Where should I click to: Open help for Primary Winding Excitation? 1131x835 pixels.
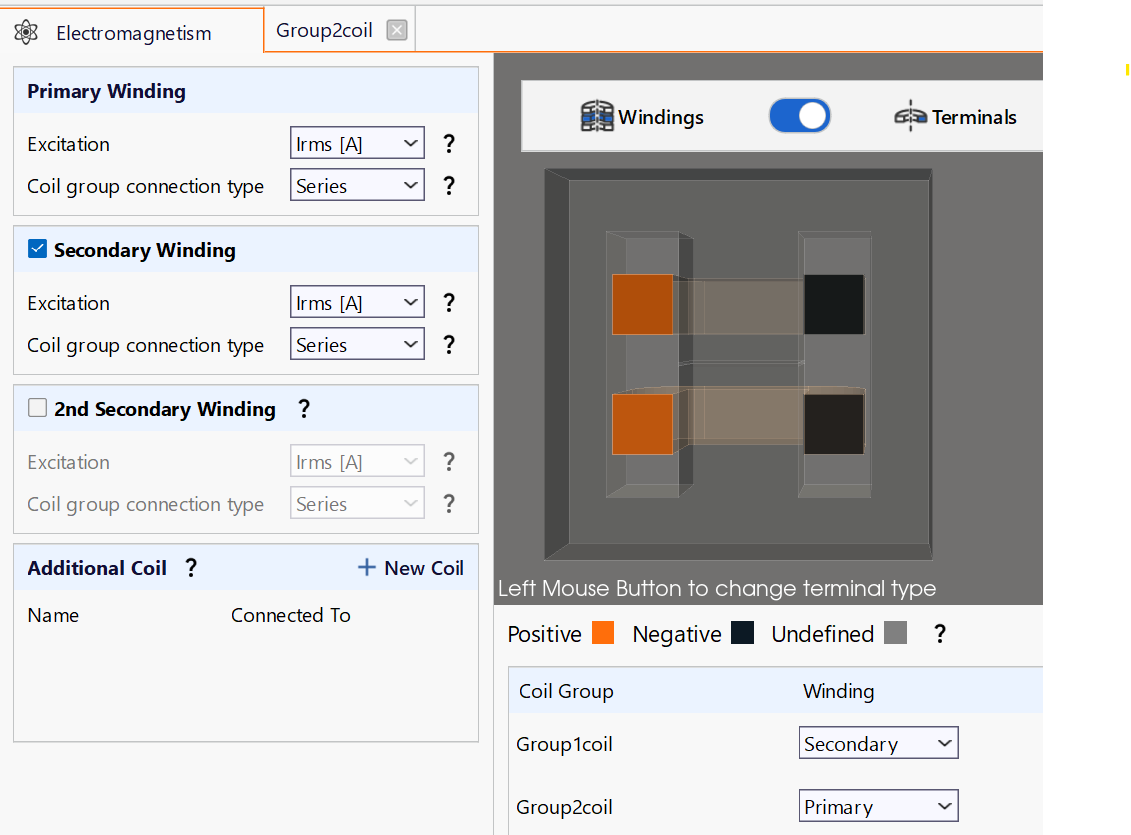449,143
